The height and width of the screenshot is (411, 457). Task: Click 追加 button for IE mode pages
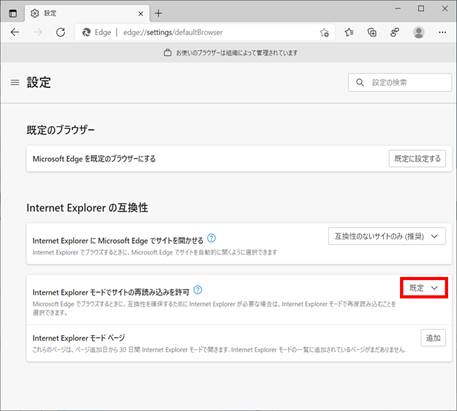pos(433,338)
